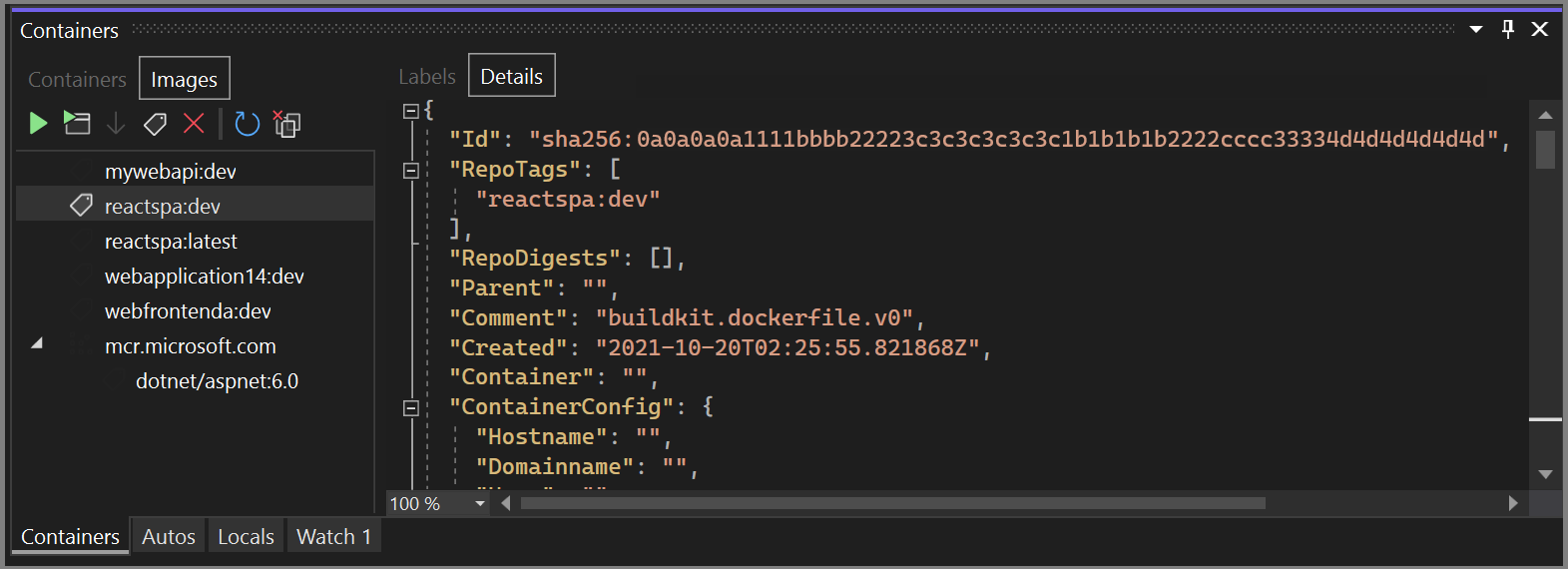Click the "RepoDigests" key
The image size is (1568, 569).
(534, 259)
